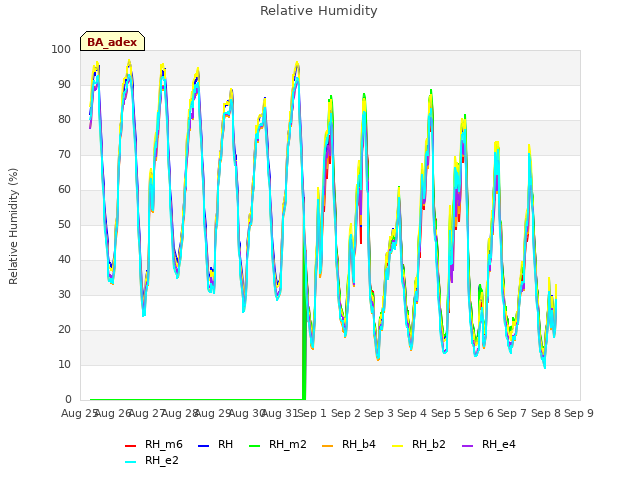This screenshot has height=480, width=640.
Task: Click the Sep 4 x-axis tick label
Action: [412, 413]
